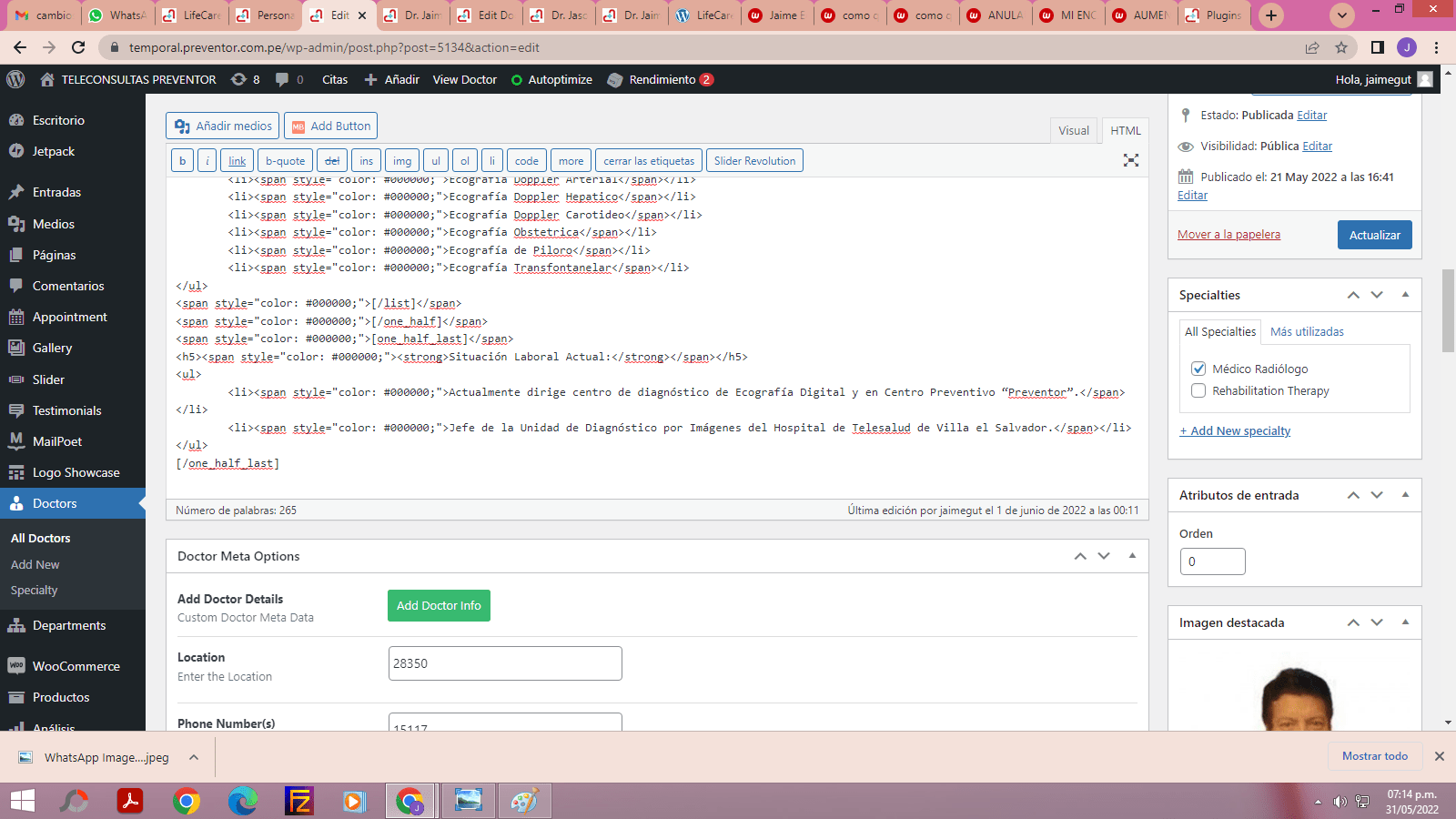Image resolution: width=1456 pixels, height=819 pixels.
Task: Check pending updates count 8
Action: tap(246, 79)
